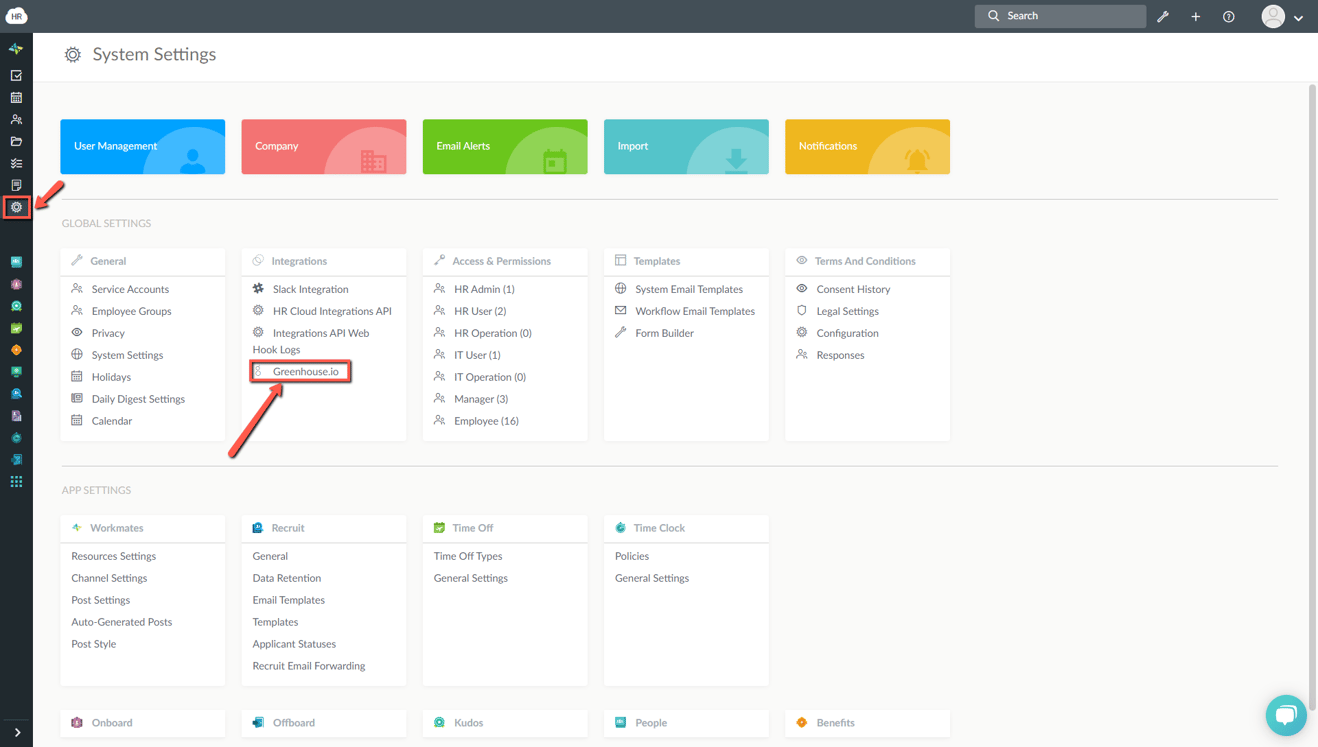The image size is (1318, 747).
Task: Select HR Admin (1) permissions
Action: [x=484, y=289]
